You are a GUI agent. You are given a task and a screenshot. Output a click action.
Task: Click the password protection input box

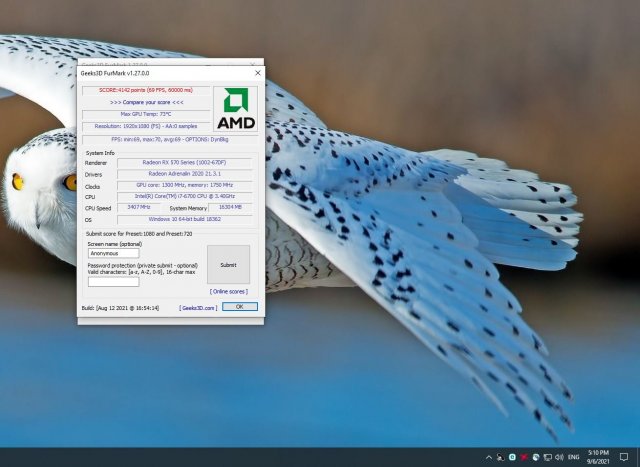point(113,282)
